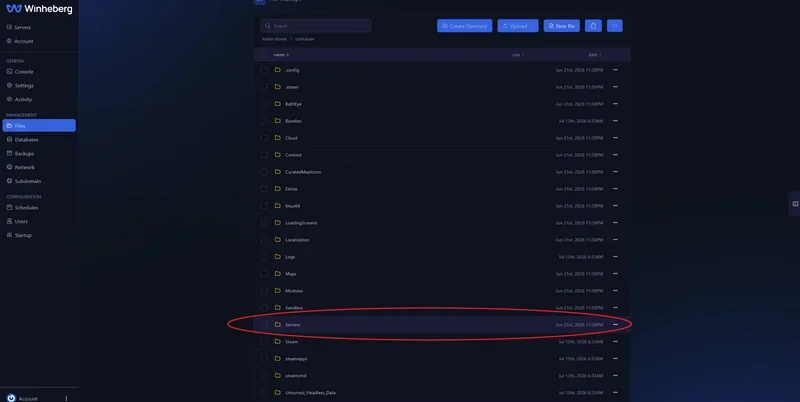Click the side panel tab icon on right edge
Screen dimensions: 800x402
(795, 204)
